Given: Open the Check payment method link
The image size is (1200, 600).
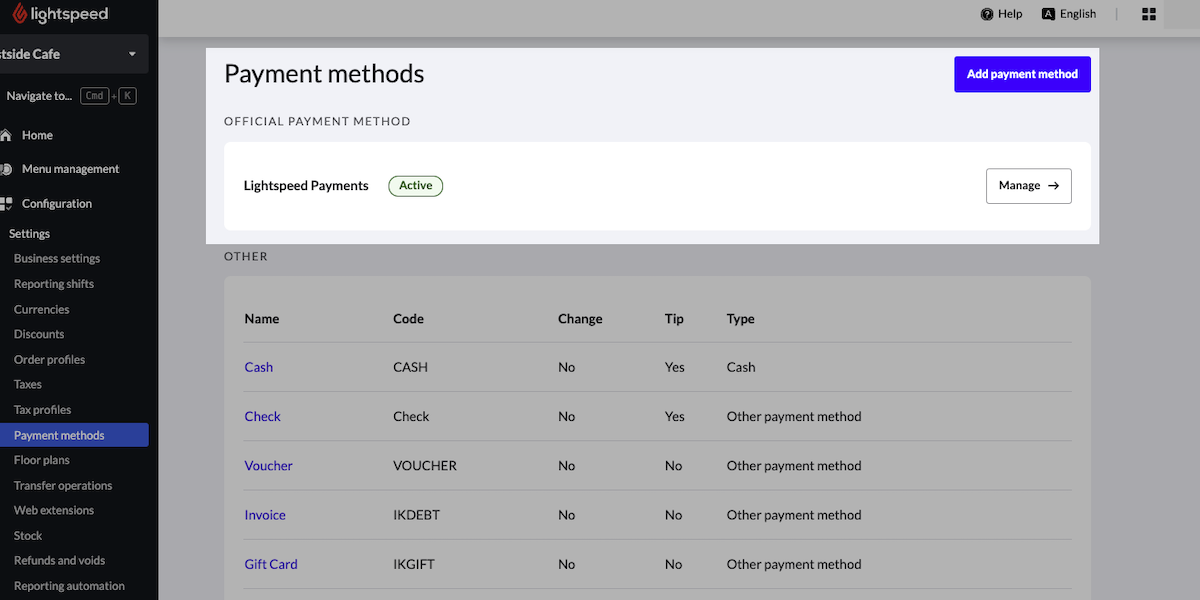Looking at the screenshot, I should click(x=263, y=416).
